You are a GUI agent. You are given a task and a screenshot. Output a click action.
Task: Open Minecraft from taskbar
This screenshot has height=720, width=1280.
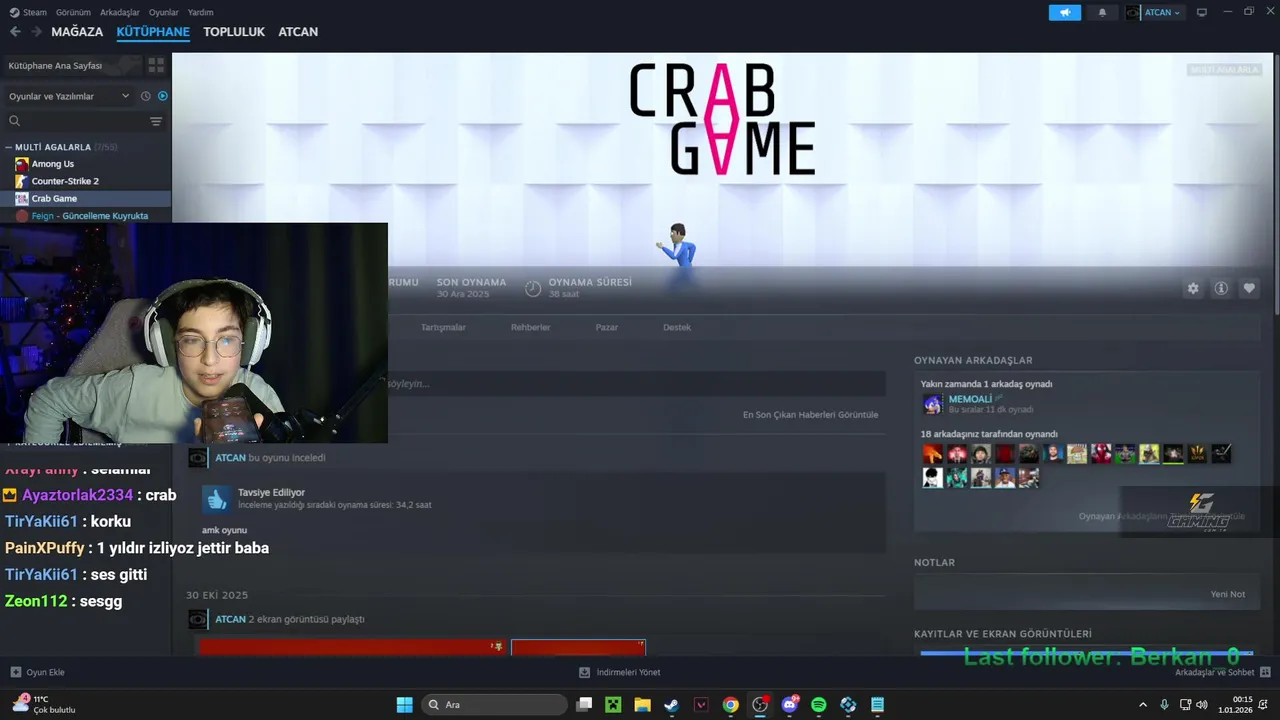coord(613,705)
